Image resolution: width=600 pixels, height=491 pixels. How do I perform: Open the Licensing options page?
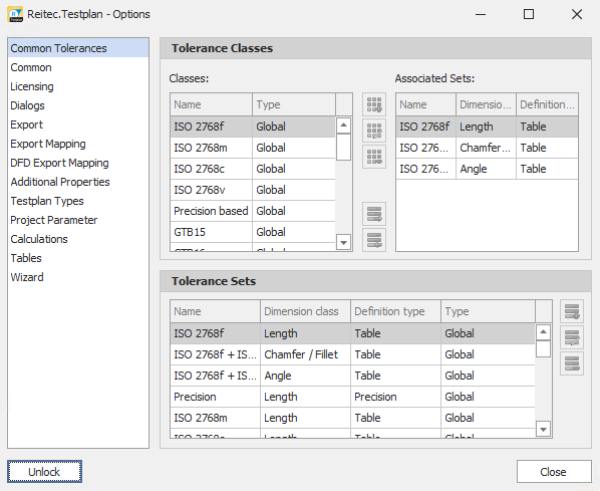[x=32, y=87]
